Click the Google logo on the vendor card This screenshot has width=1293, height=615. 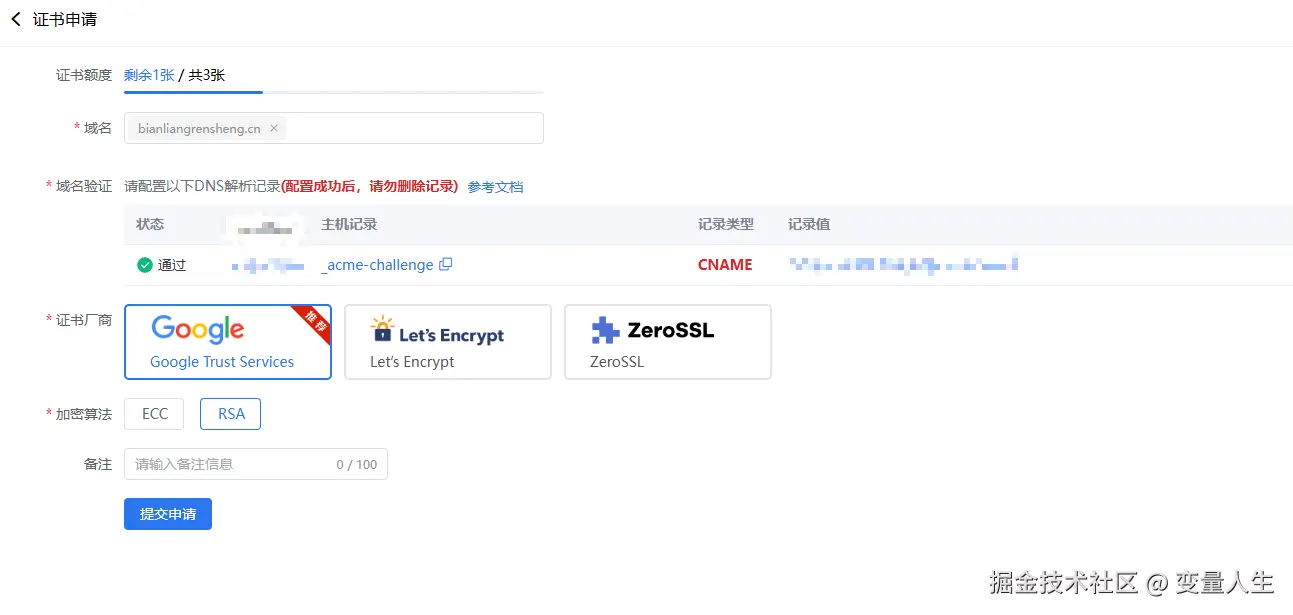click(x=198, y=329)
